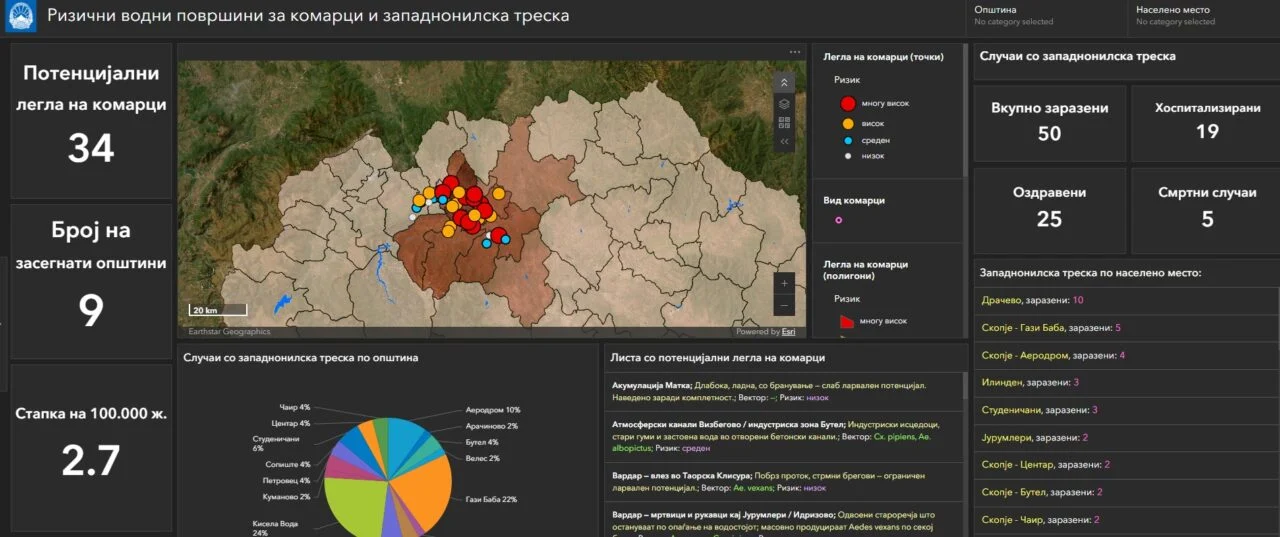Collapse the map toolbar with double-left arrows

click(784, 142)
